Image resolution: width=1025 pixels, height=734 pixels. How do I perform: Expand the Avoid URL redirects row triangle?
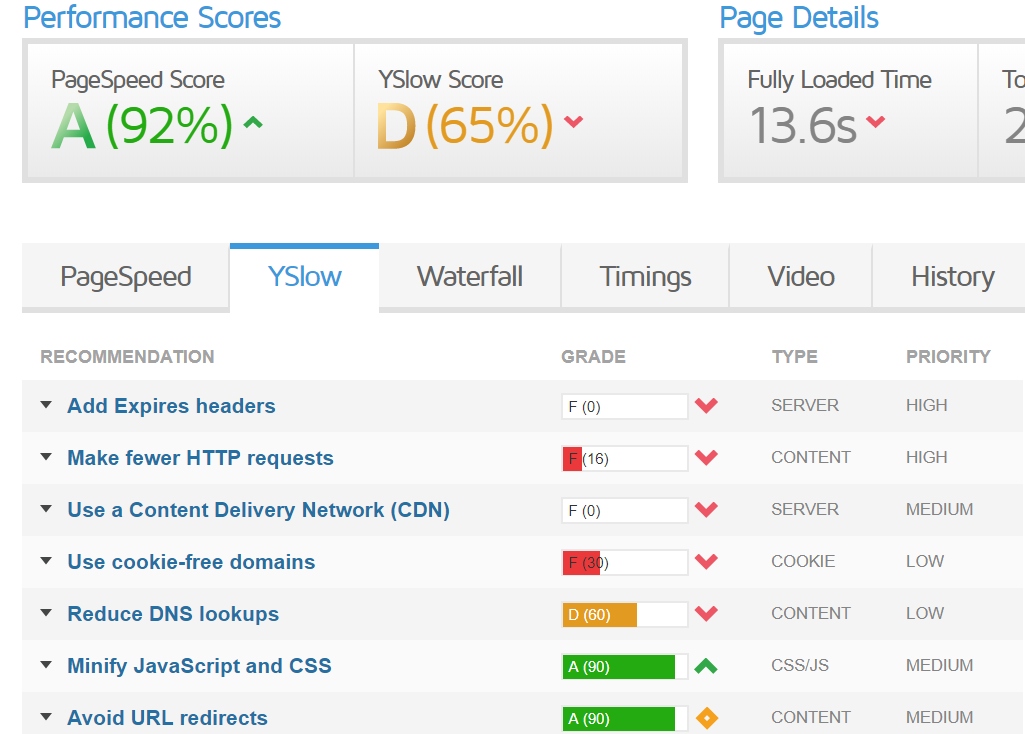[x=46, y=717]
